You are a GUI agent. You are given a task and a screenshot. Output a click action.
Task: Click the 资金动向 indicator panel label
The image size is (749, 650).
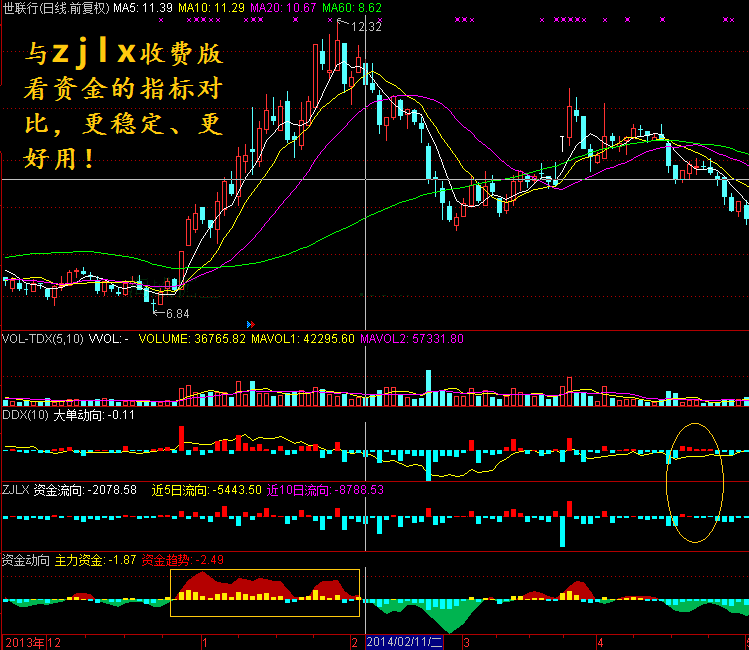(x=25, y=560)
